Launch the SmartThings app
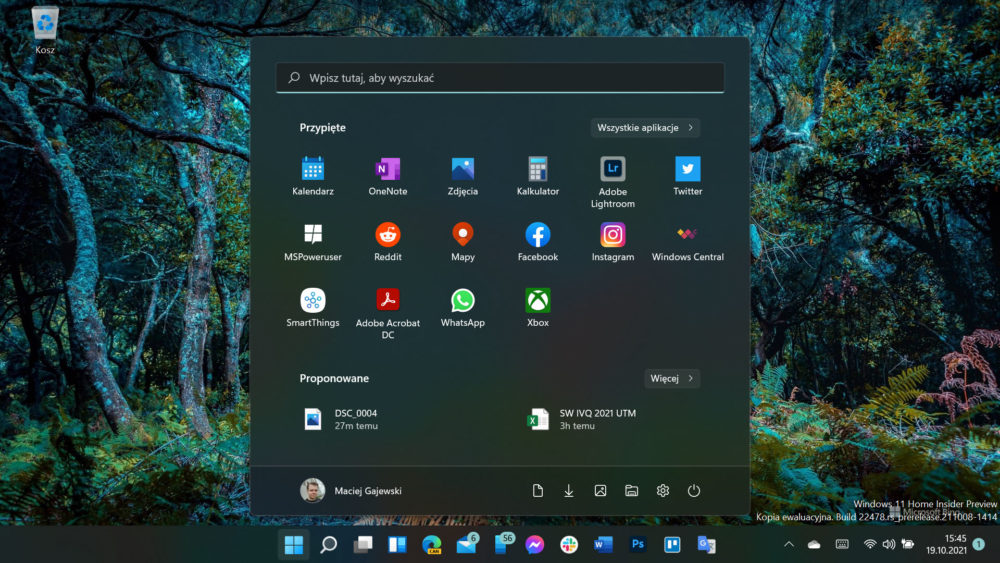1000x563 pixels. tap(312, 307)
